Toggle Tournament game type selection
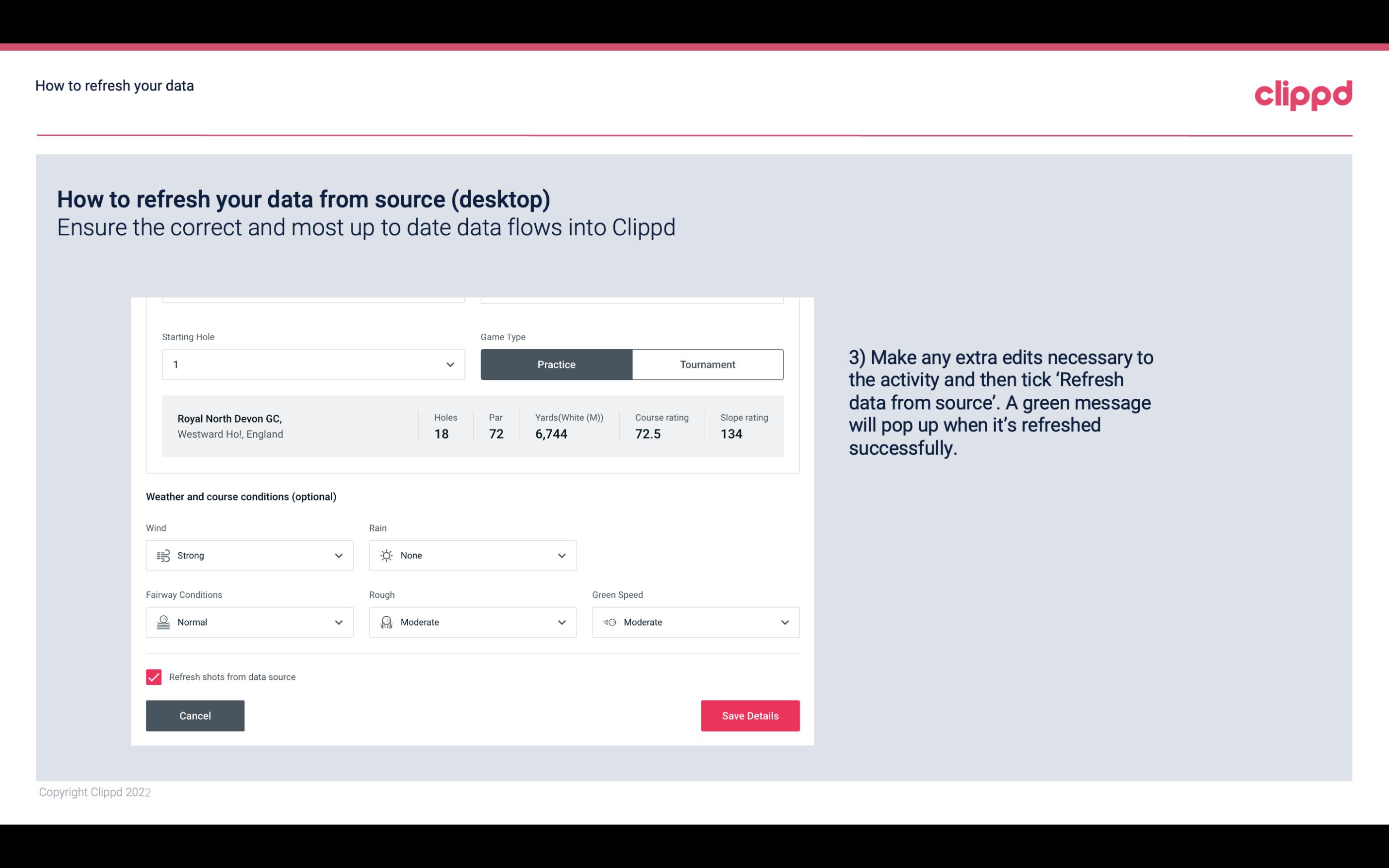Image resolution: width=1389 pixels, height=868 pixels. click(707, 364)
